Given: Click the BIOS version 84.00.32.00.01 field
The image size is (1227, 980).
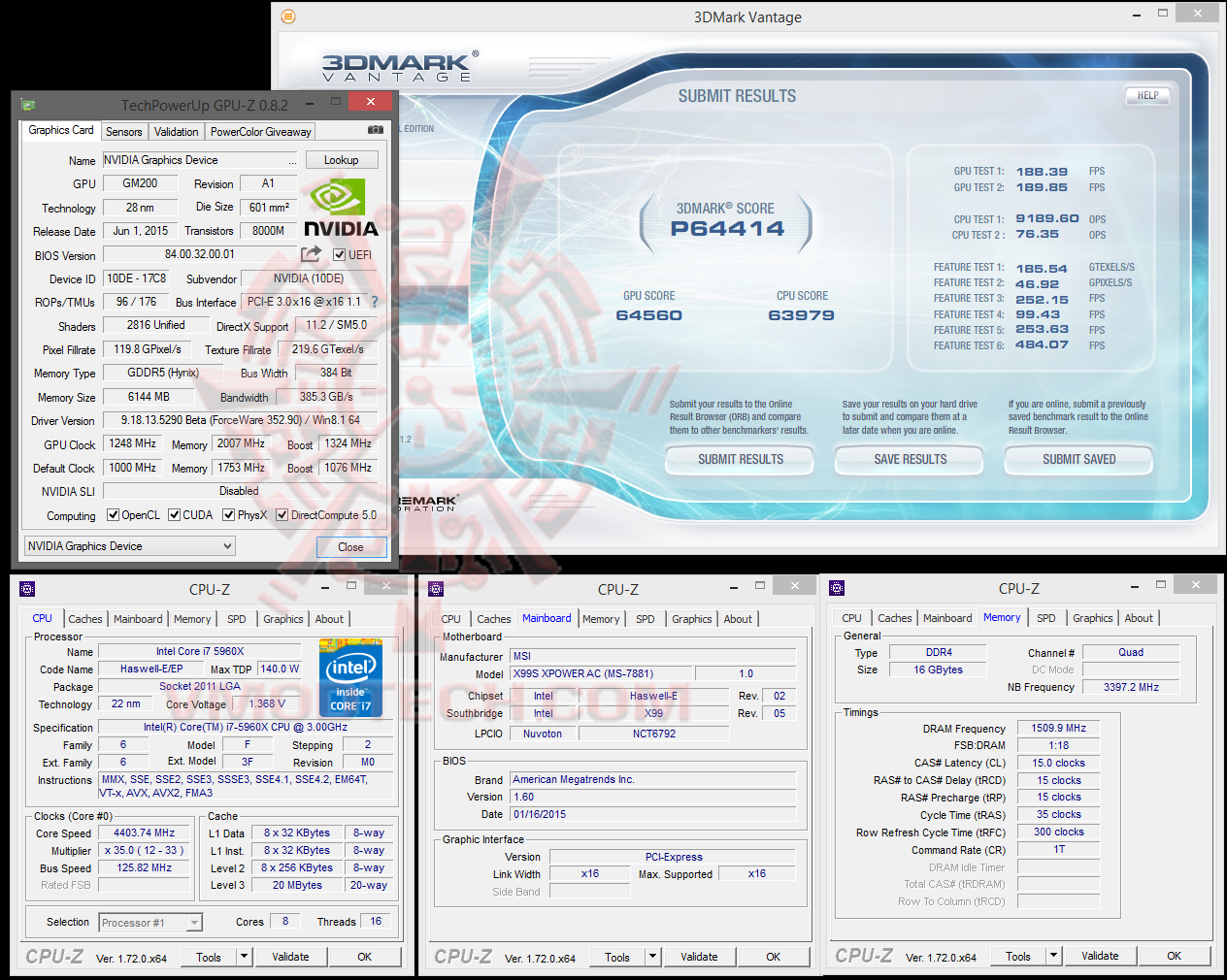Looking at the screenshot, I should [x=199, y=254].
